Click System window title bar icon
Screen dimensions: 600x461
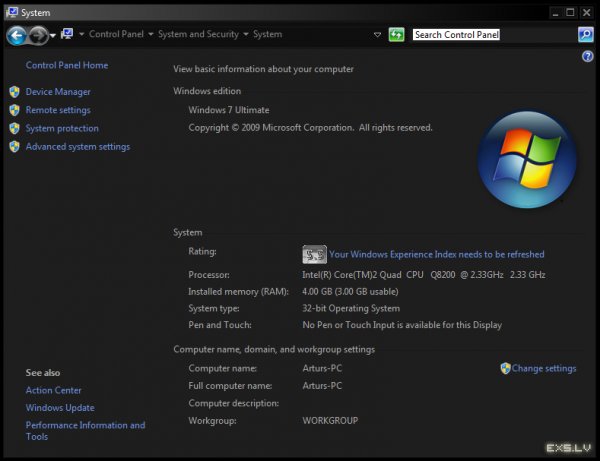coord(12,12)
